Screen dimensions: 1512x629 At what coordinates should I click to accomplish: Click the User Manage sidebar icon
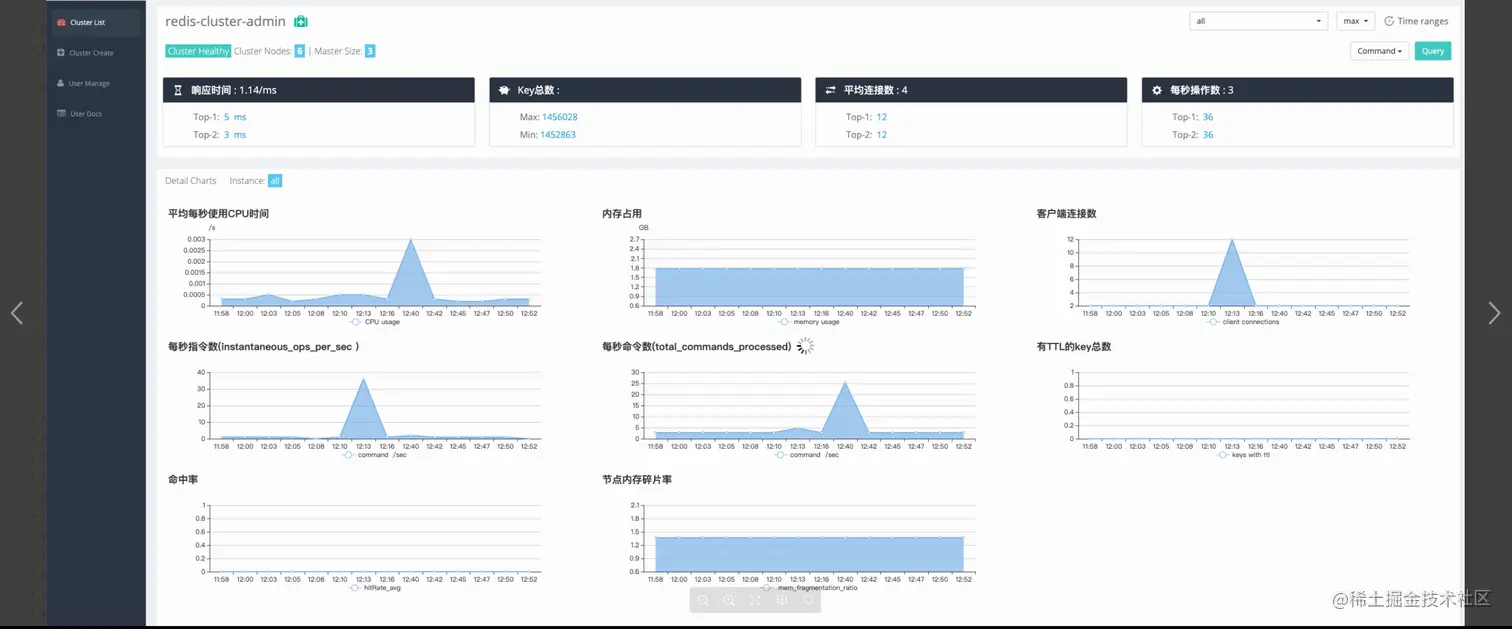[61, 83]
